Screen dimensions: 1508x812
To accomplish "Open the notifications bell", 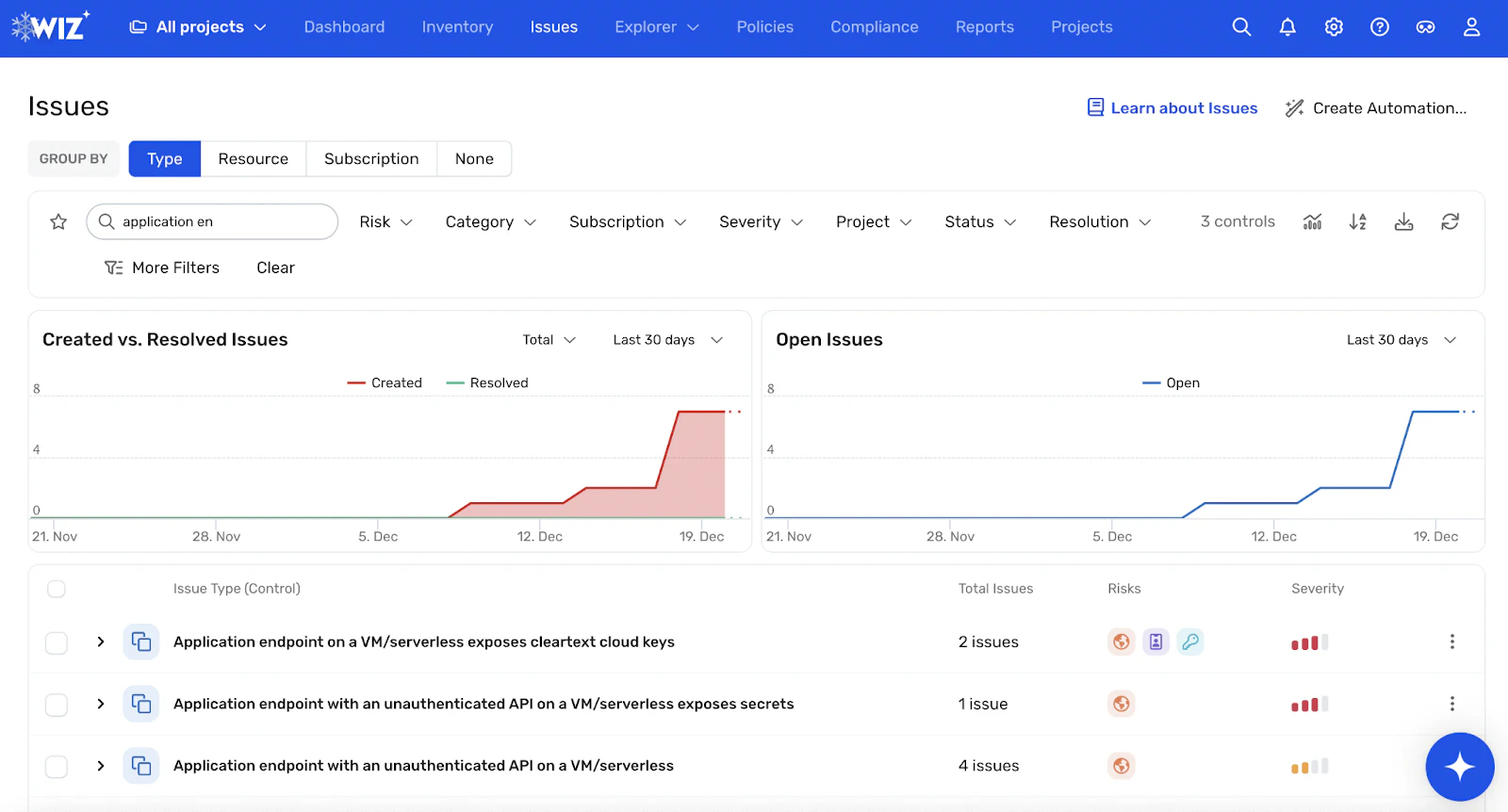I will pos(1287,27).
